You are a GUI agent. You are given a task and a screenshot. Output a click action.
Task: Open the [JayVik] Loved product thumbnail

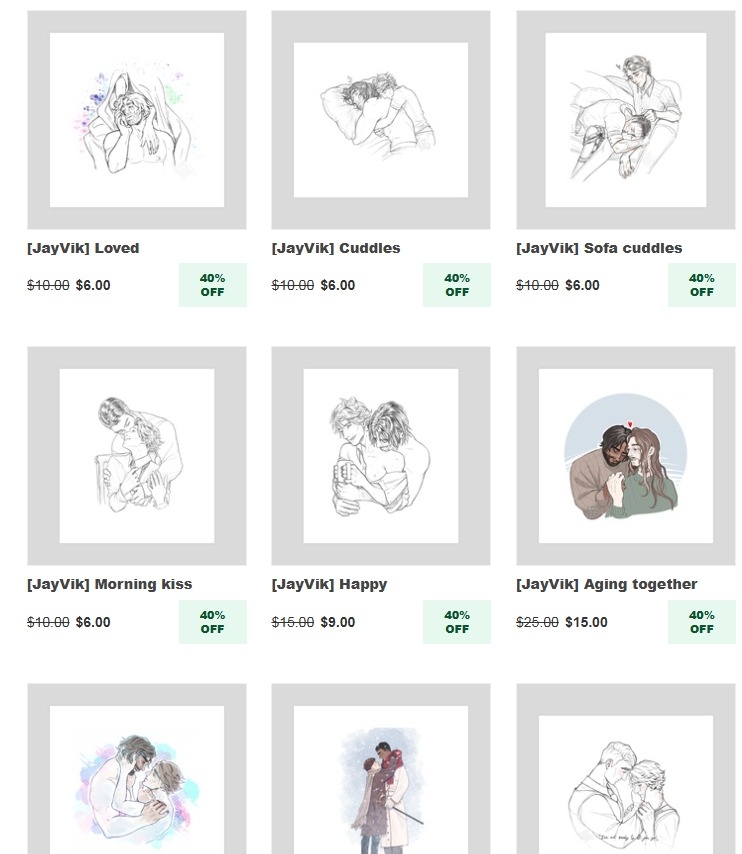tap(137, 120)
